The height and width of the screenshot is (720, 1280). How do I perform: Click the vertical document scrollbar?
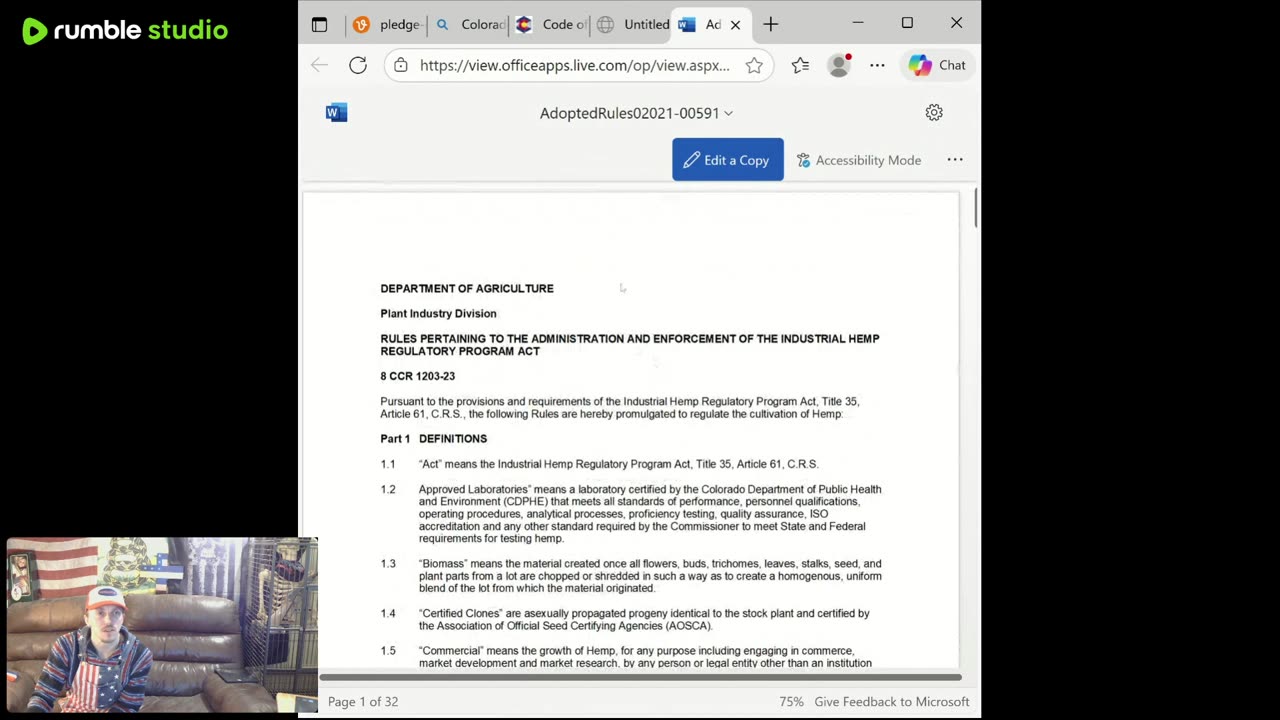tap(975, 208)
